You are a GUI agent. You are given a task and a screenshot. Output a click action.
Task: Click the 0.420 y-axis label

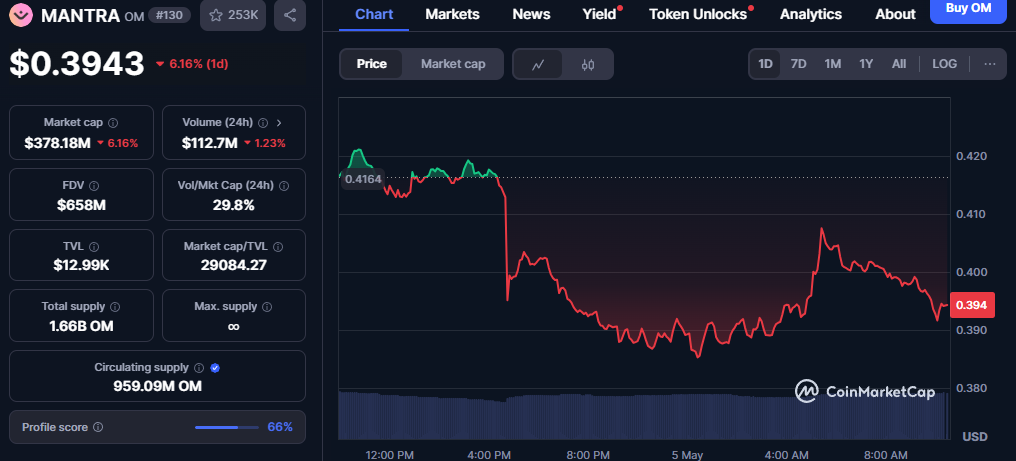(971, 156)
